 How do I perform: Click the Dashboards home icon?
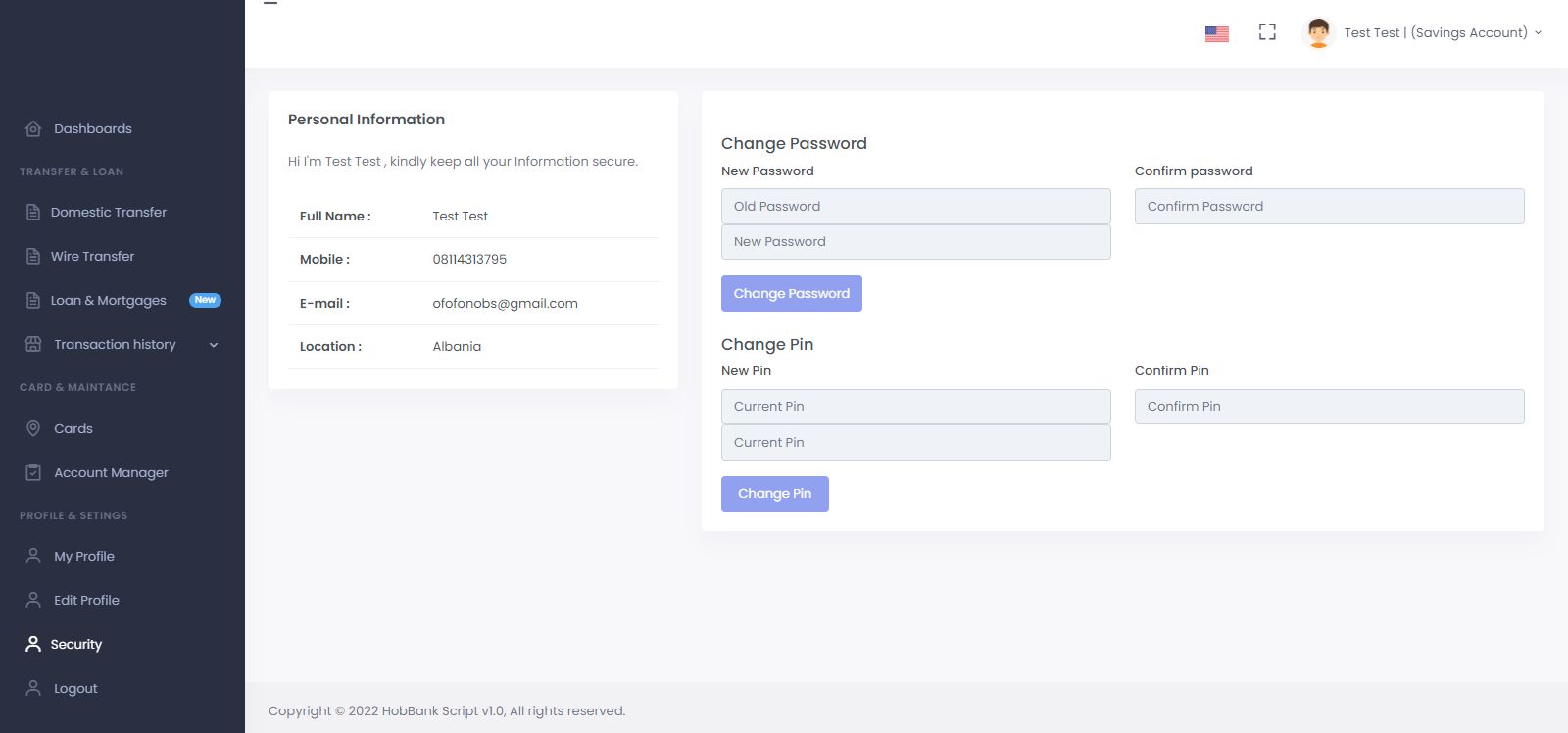click(x=33, y=129)
